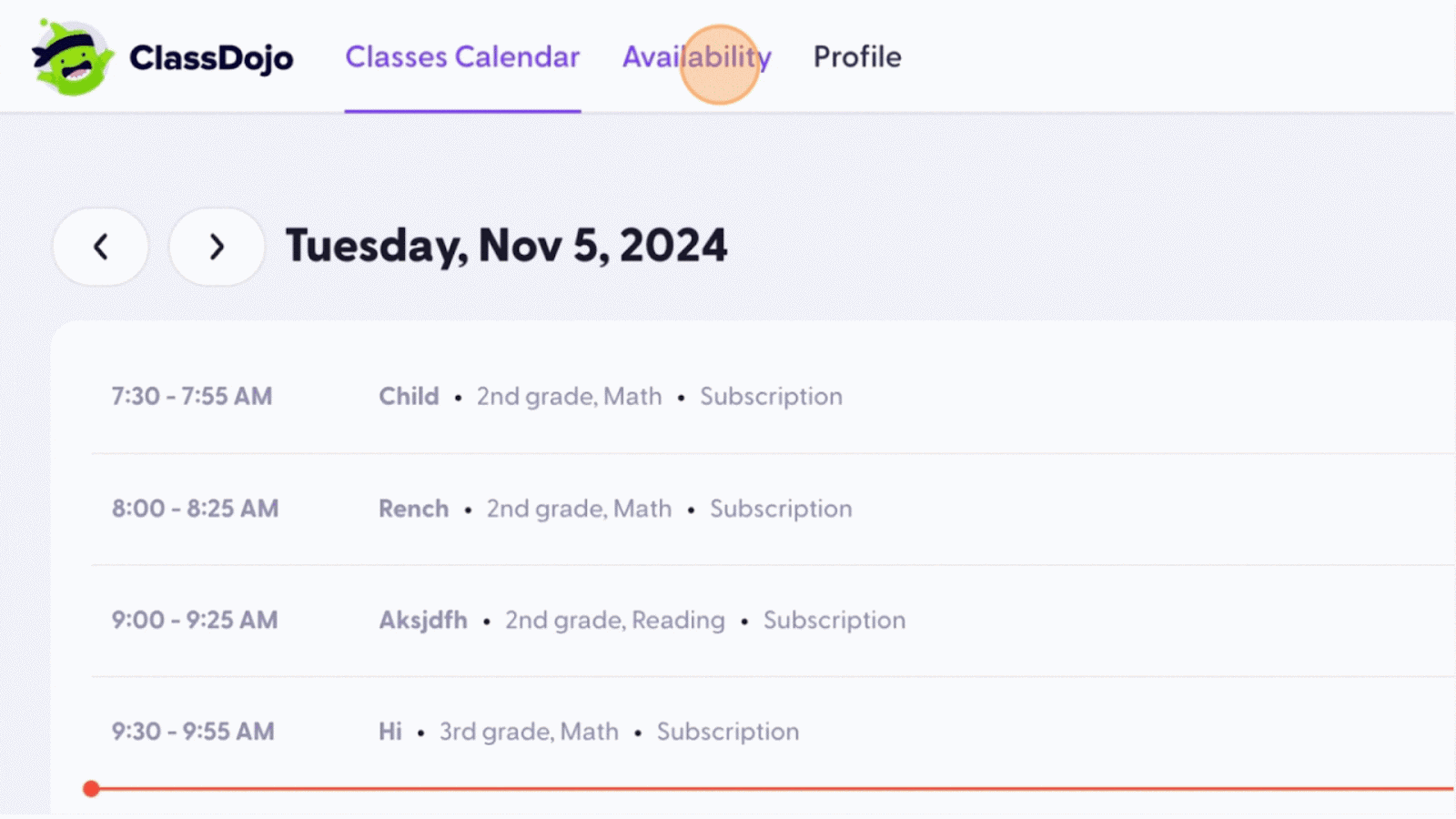Click the ClassDojo monster mascot logo
The height and width of the screenshot is (819, 1456).
[72, 58]
